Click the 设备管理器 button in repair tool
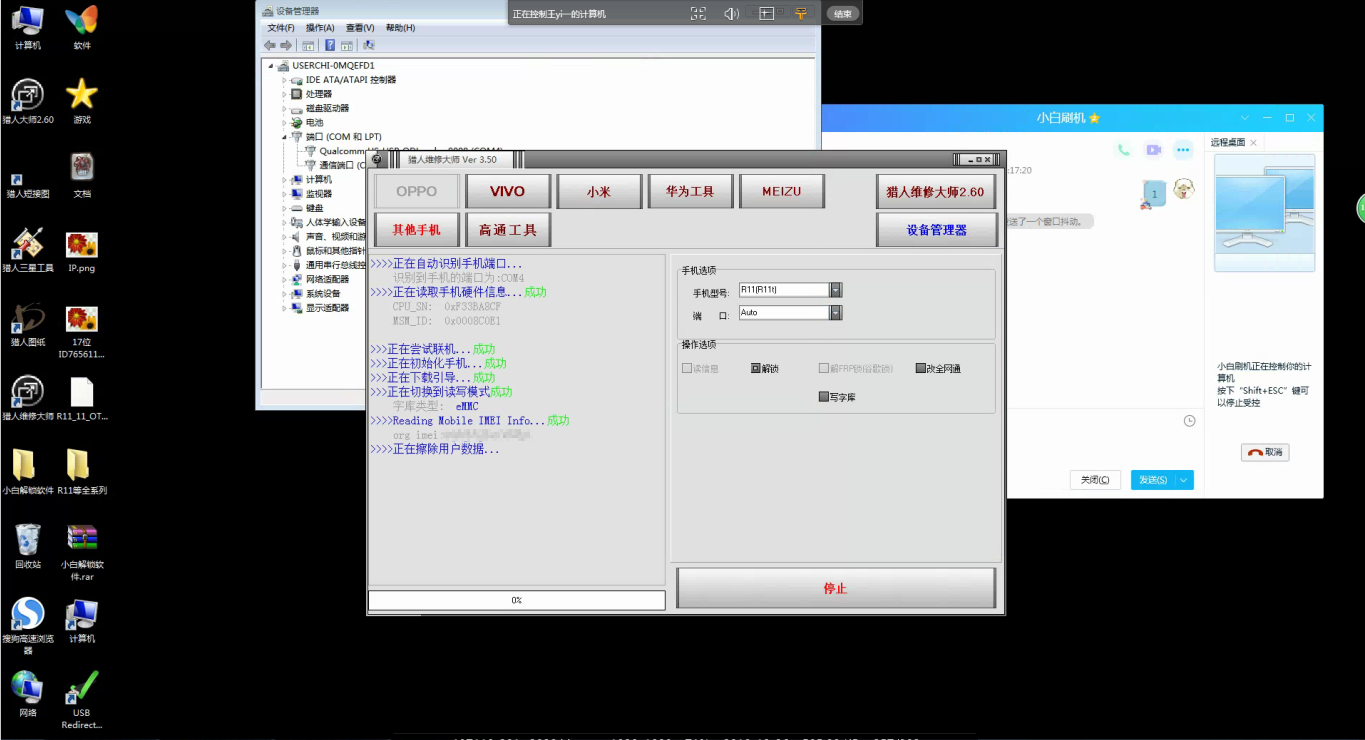The height and width of the screenshot is (740, 1365). coord(937,229)
